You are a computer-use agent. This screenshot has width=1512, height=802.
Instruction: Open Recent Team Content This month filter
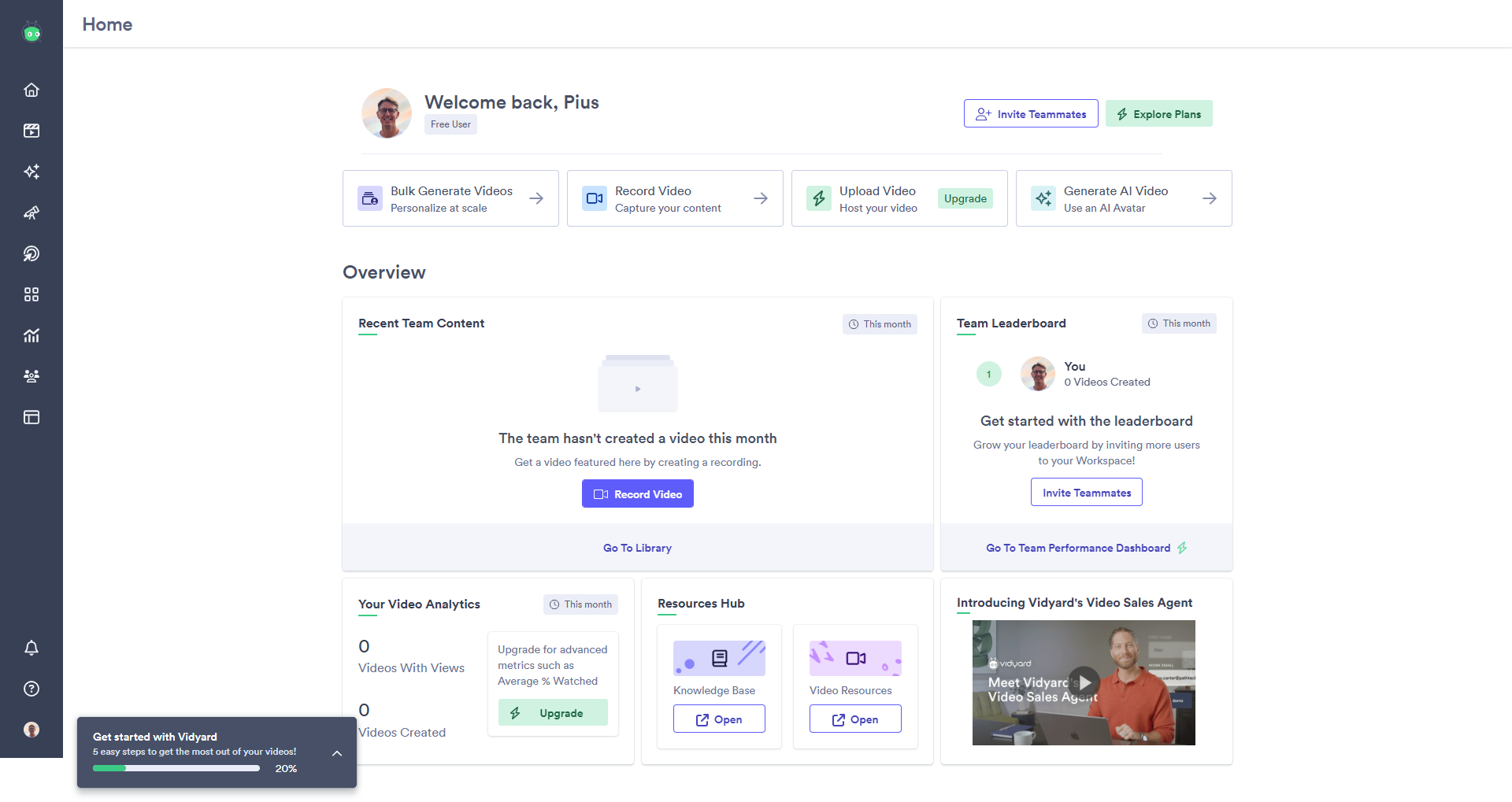(880, 324)
